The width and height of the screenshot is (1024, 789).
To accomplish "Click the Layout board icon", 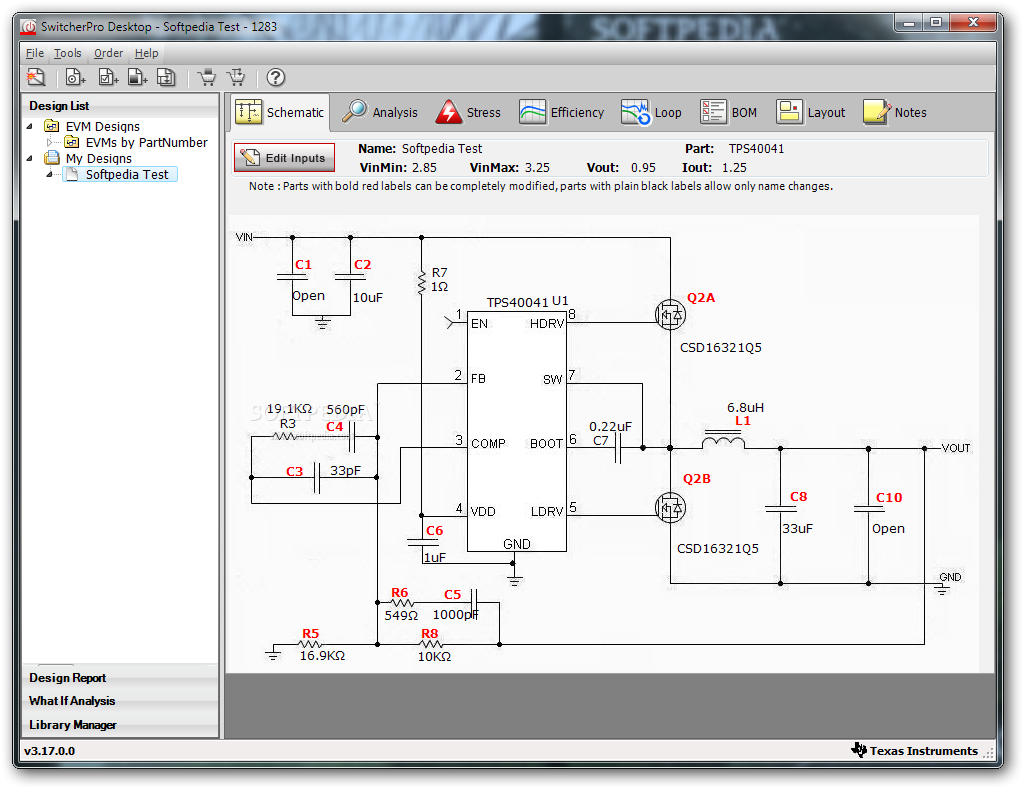I will (789, 112).
